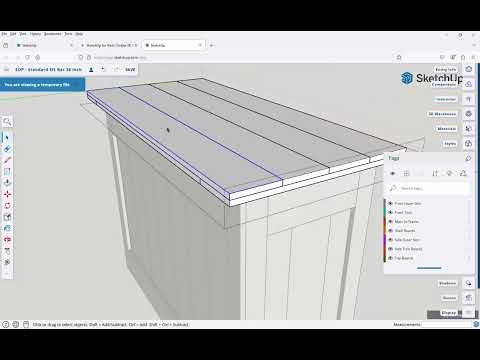Toggle visibility of all tags in header
Viewport: 480px width, 360px height.
(393, 173)
